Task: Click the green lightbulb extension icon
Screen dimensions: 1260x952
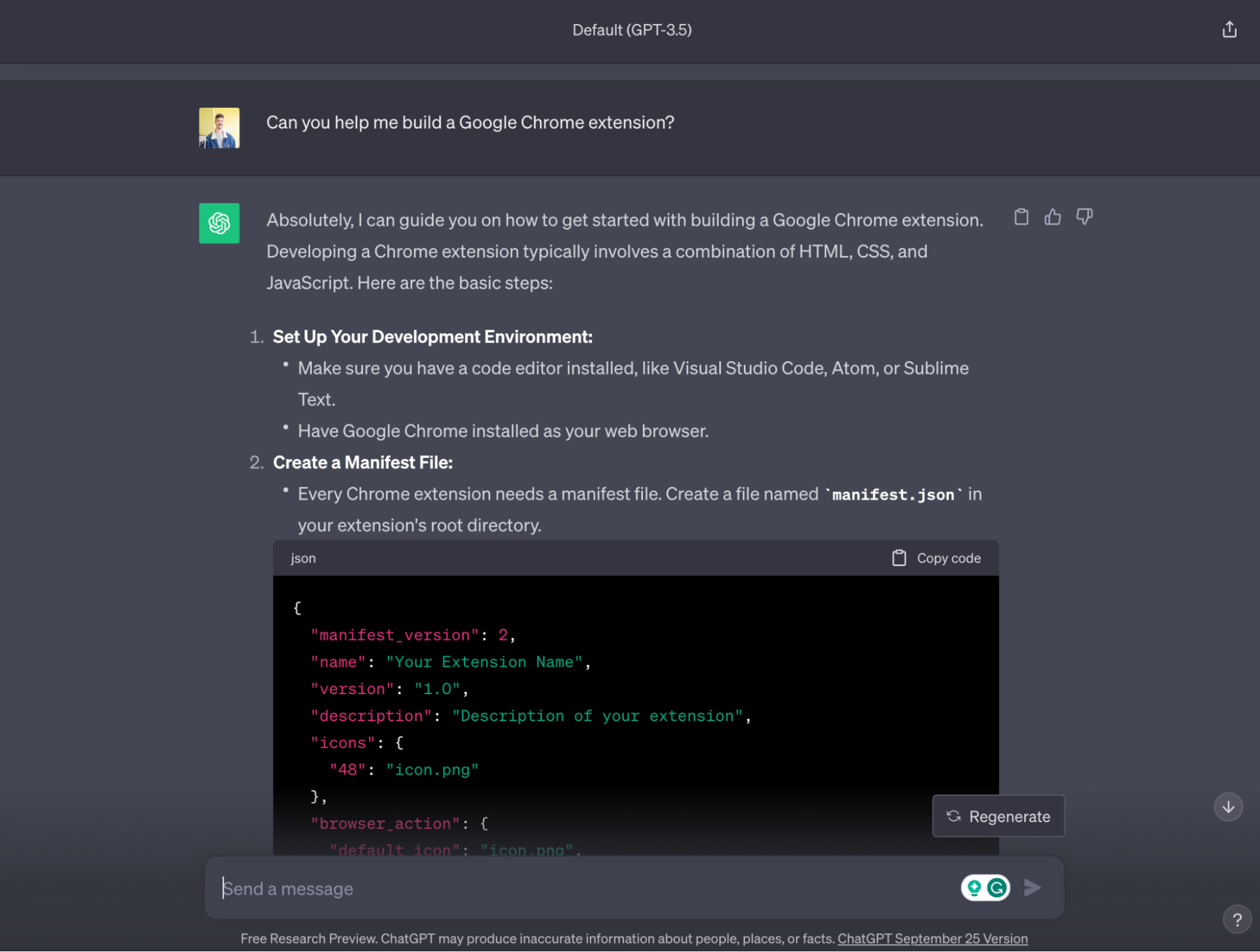Action: 974,888
